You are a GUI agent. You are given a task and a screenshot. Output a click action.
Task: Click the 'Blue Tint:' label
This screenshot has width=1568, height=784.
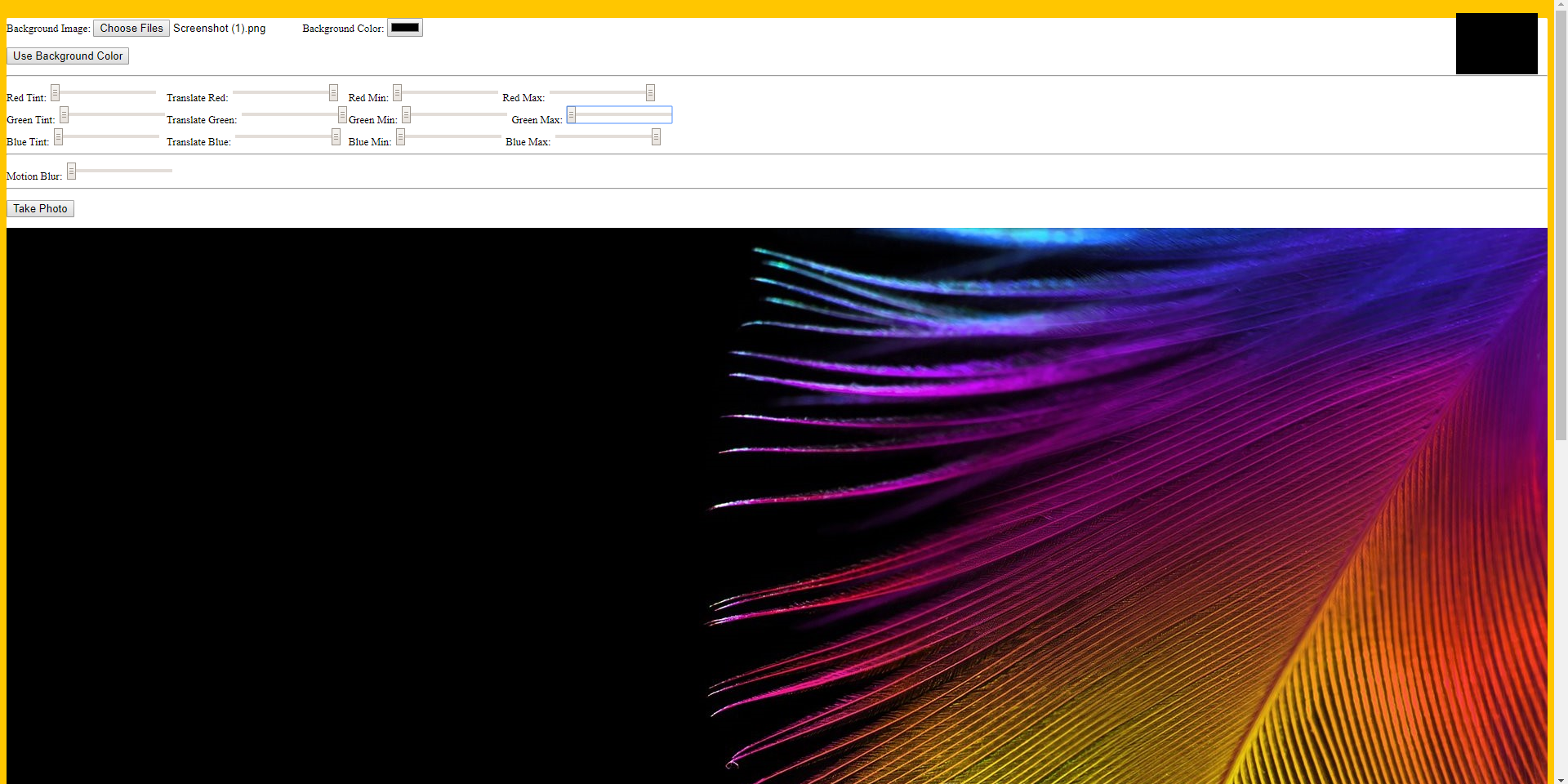point(28,142)
